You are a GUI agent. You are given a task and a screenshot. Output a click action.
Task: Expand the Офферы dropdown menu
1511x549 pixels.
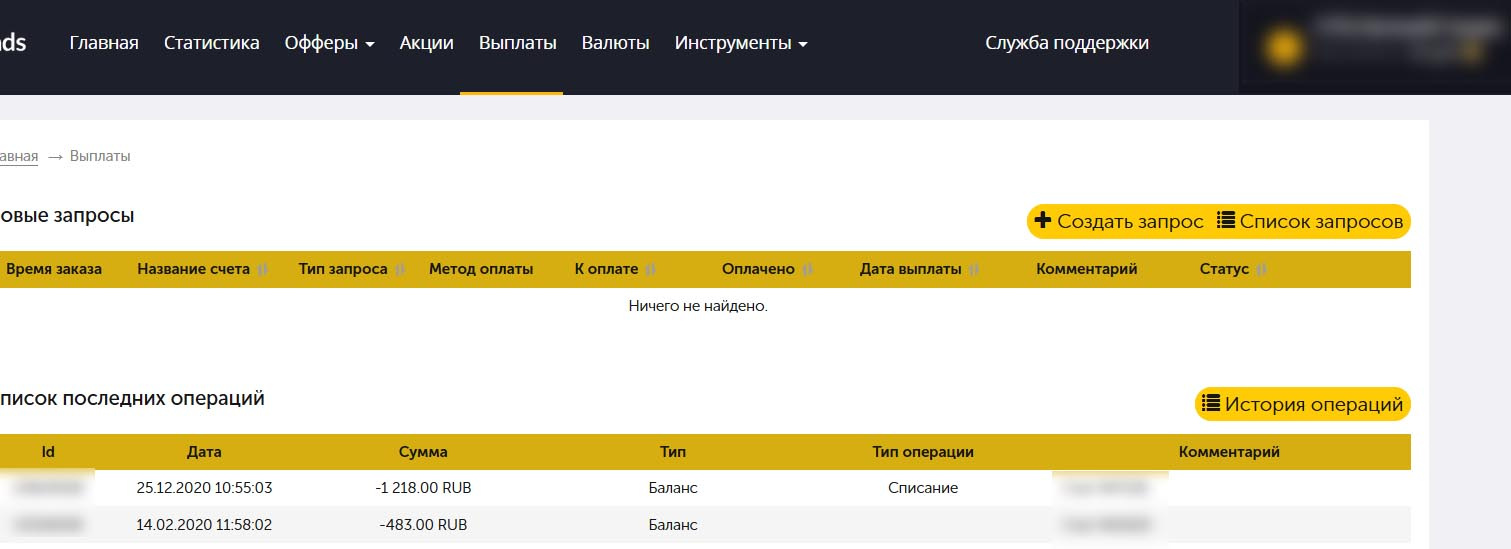coord(329,43)
